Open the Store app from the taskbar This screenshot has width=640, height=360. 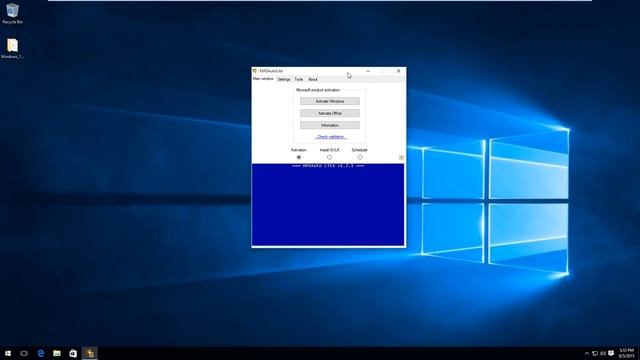73,353
